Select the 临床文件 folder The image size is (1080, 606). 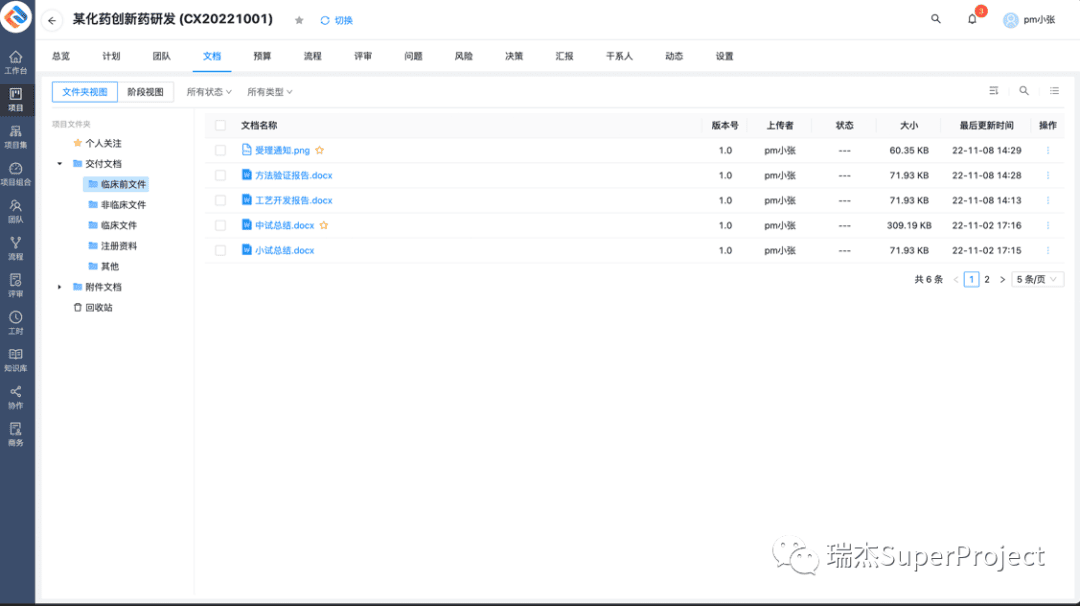(113, 225)
